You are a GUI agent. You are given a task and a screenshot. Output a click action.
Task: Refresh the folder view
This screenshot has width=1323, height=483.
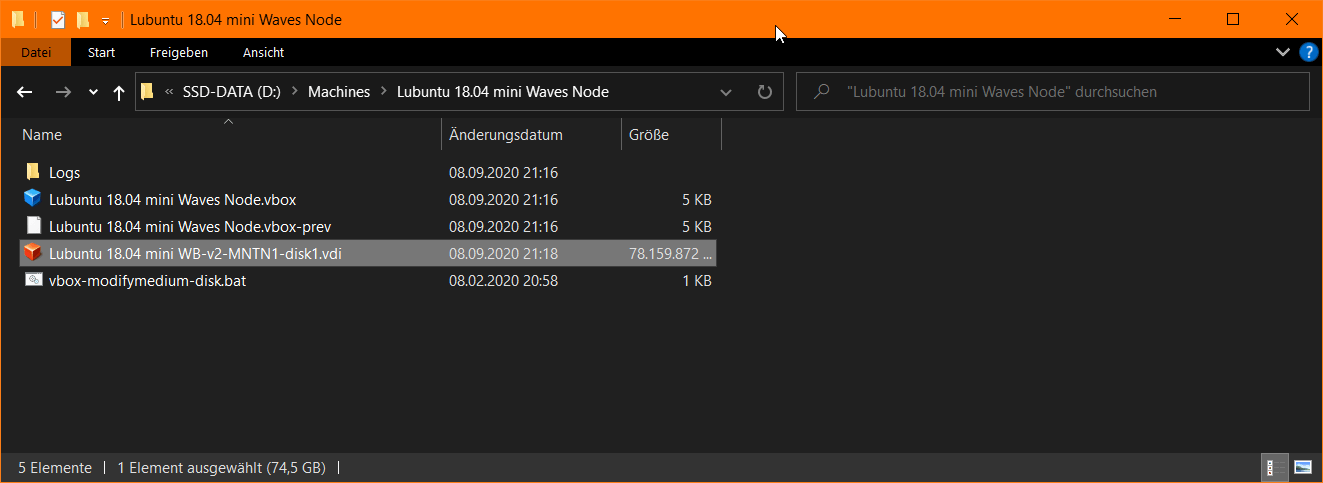(x=765, y=92)
